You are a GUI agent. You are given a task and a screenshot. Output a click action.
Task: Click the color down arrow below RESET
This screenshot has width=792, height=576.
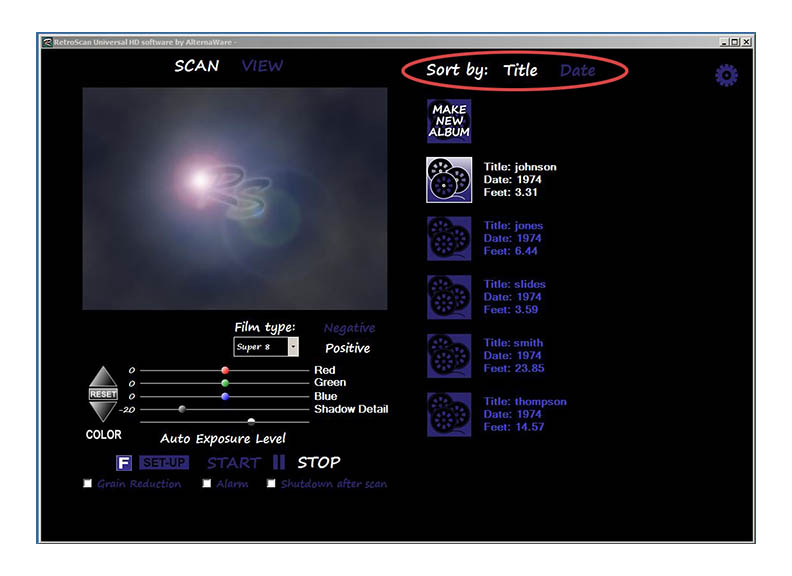click(103, 410)
